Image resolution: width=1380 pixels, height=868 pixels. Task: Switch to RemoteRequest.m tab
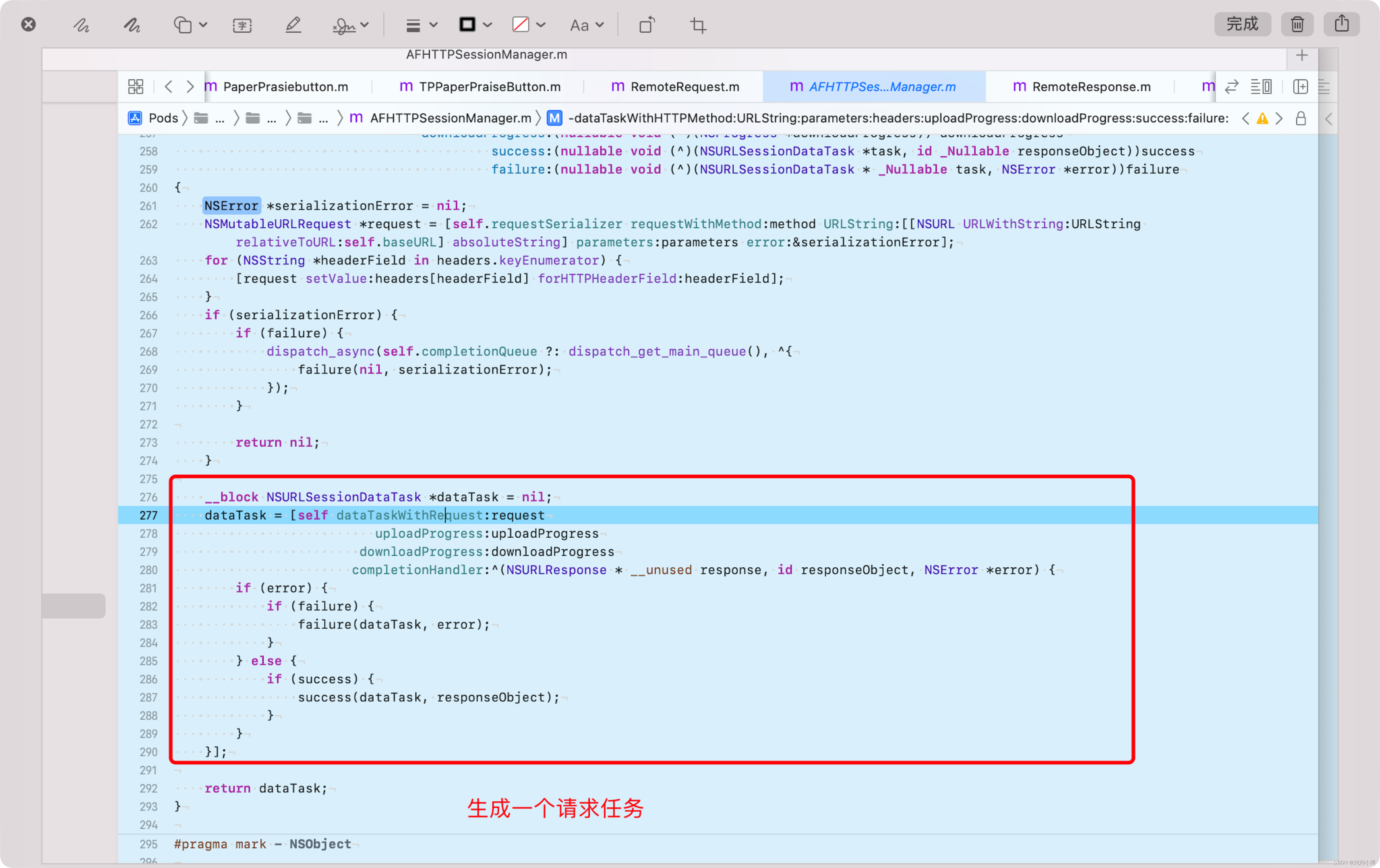click(x=675, y=86)
